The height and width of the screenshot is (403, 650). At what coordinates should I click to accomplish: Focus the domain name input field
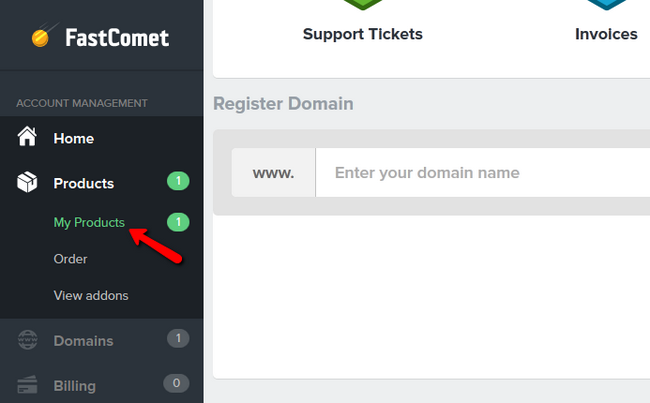[x=483, y=172]
